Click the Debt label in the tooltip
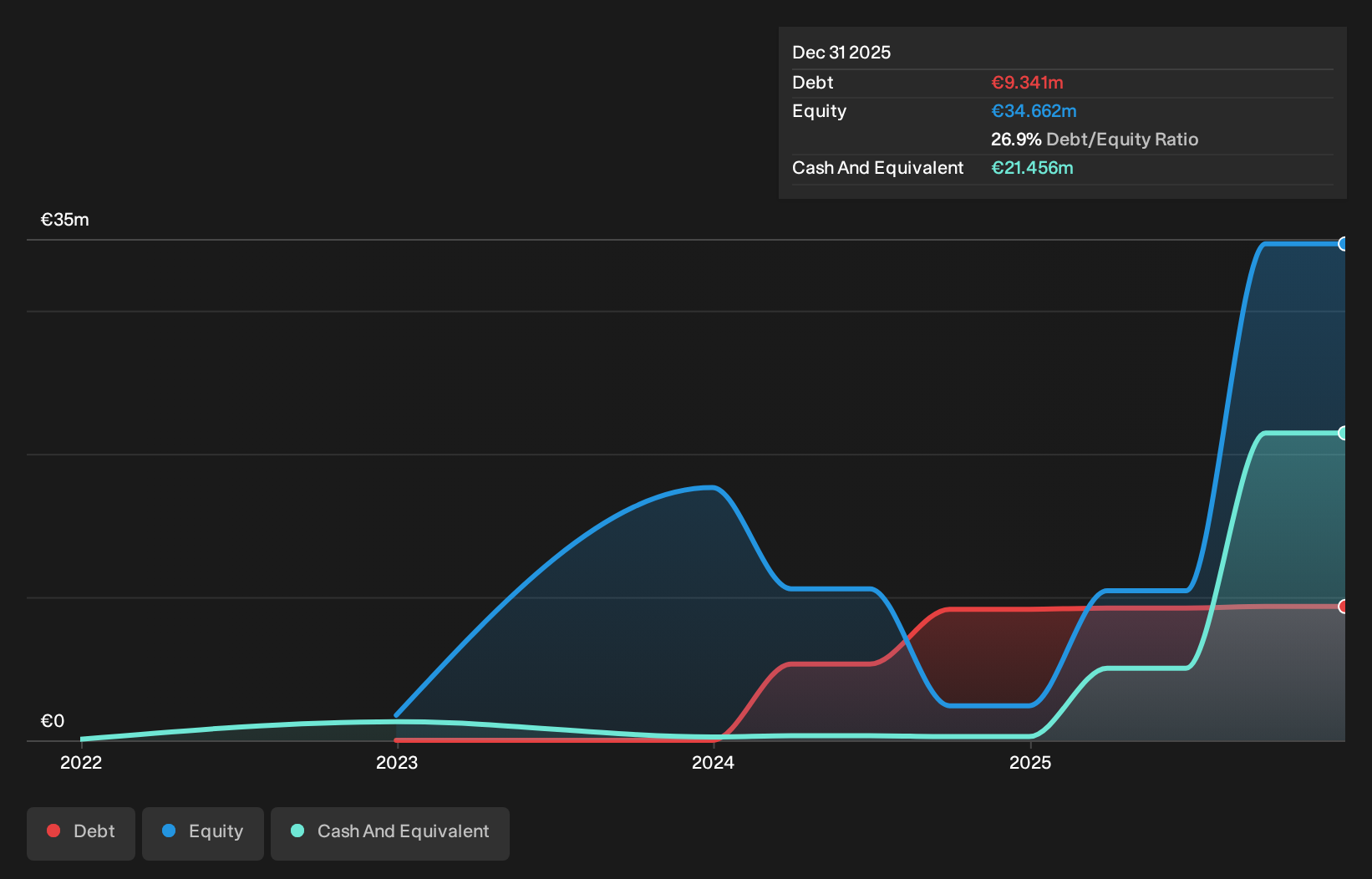 pos(813,83)
